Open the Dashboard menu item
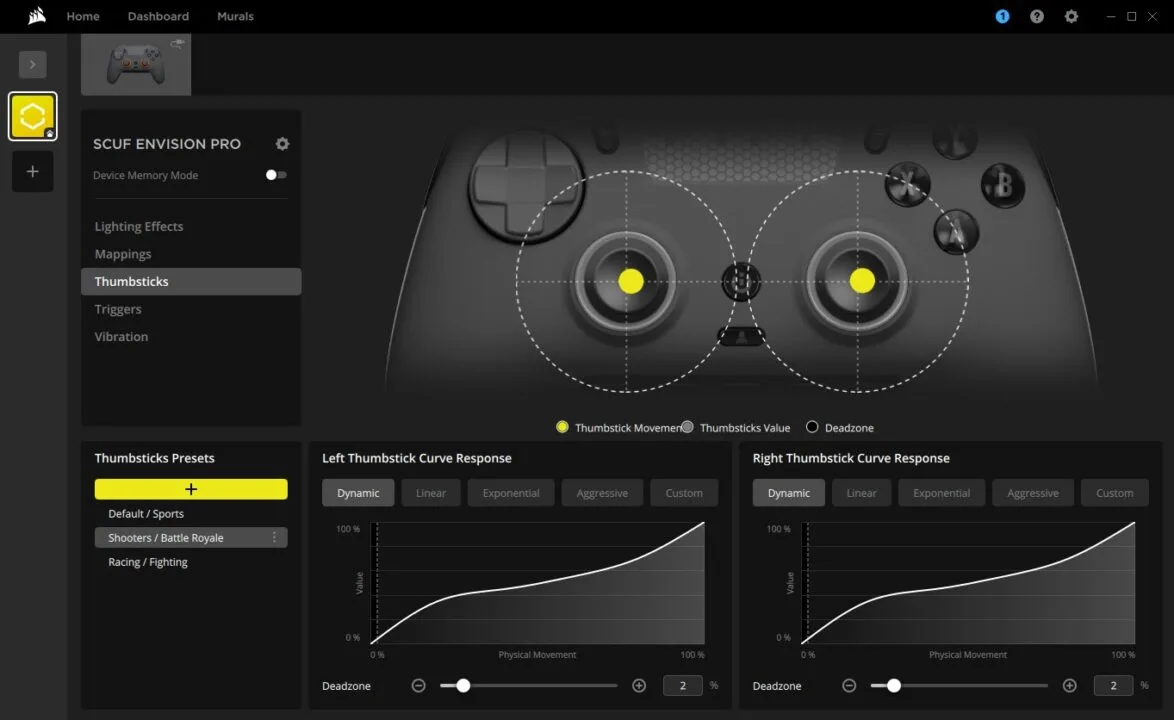This screenshot has height=720, width=1174. point(158,16)
